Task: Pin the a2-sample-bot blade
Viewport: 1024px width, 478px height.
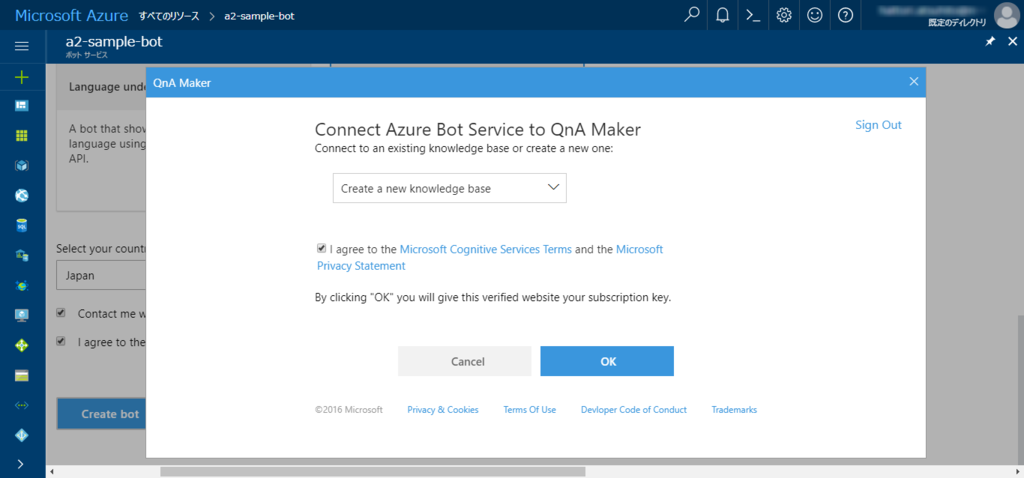Action: (990, 42)
